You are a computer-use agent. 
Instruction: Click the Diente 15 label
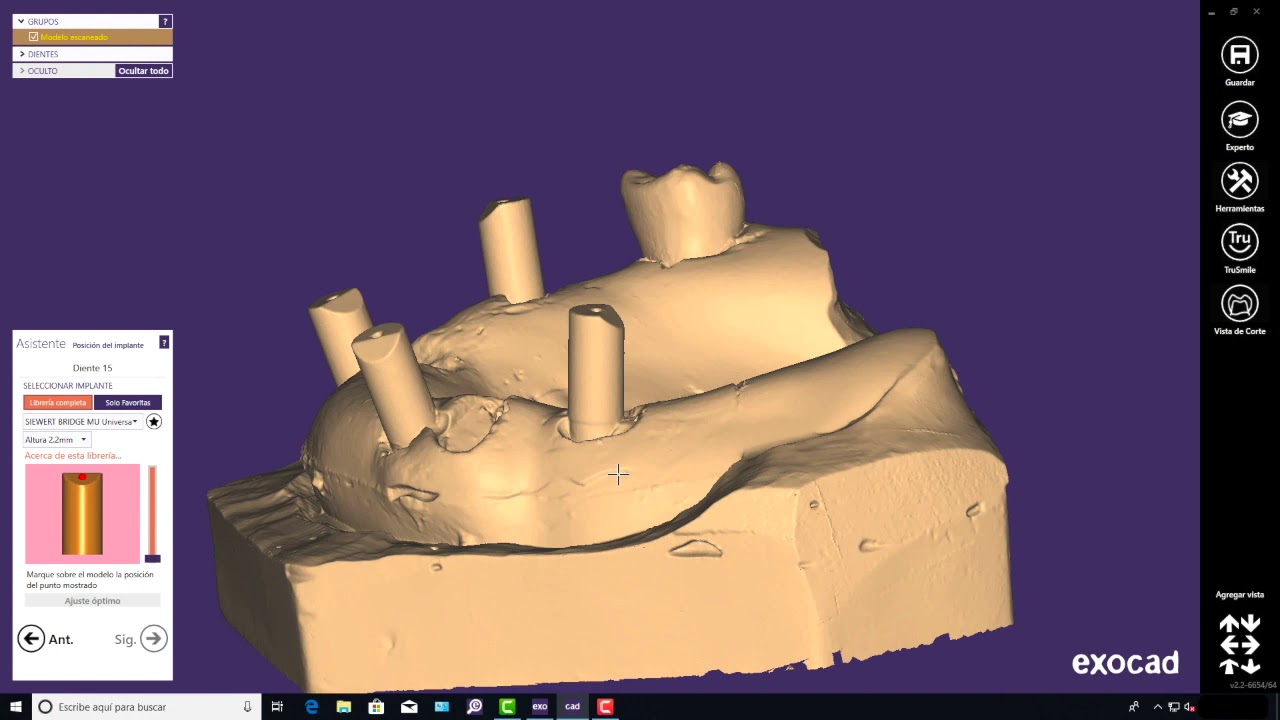92,368
